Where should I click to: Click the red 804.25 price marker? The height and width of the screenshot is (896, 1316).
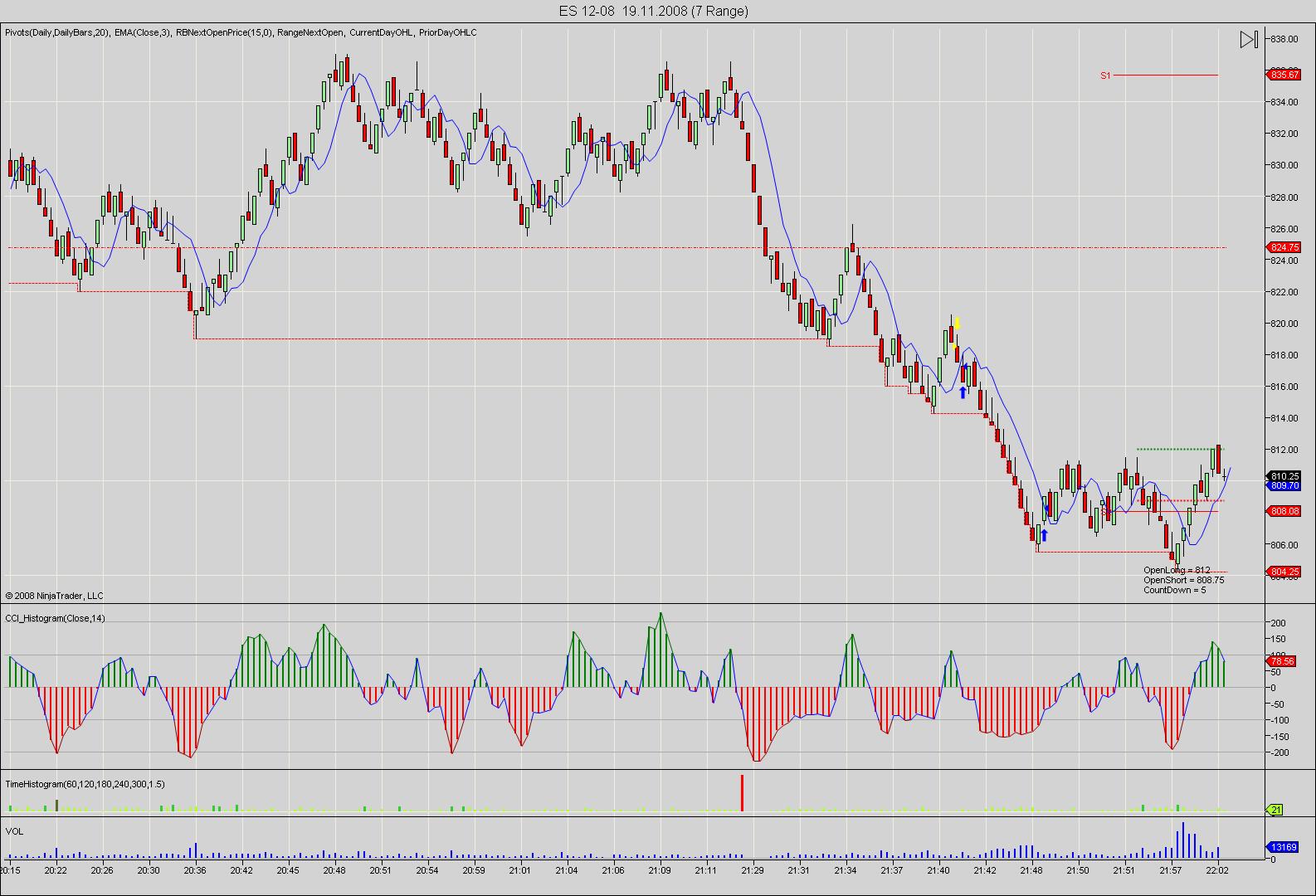click(1284, 572)
